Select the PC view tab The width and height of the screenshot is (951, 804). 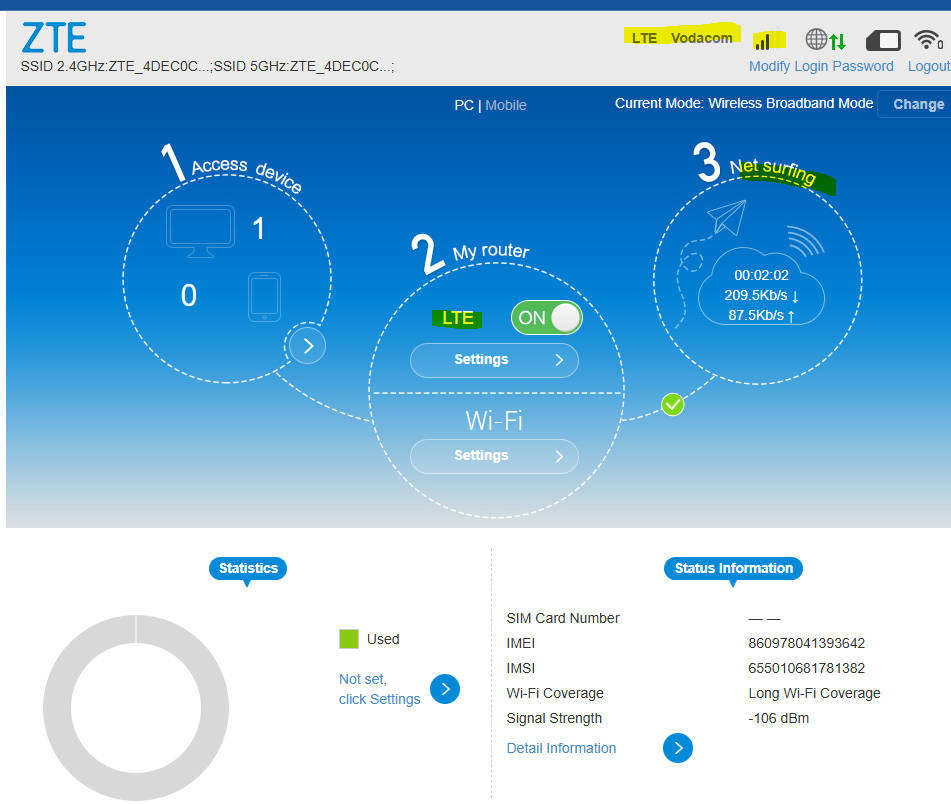(x=463, y=105)
